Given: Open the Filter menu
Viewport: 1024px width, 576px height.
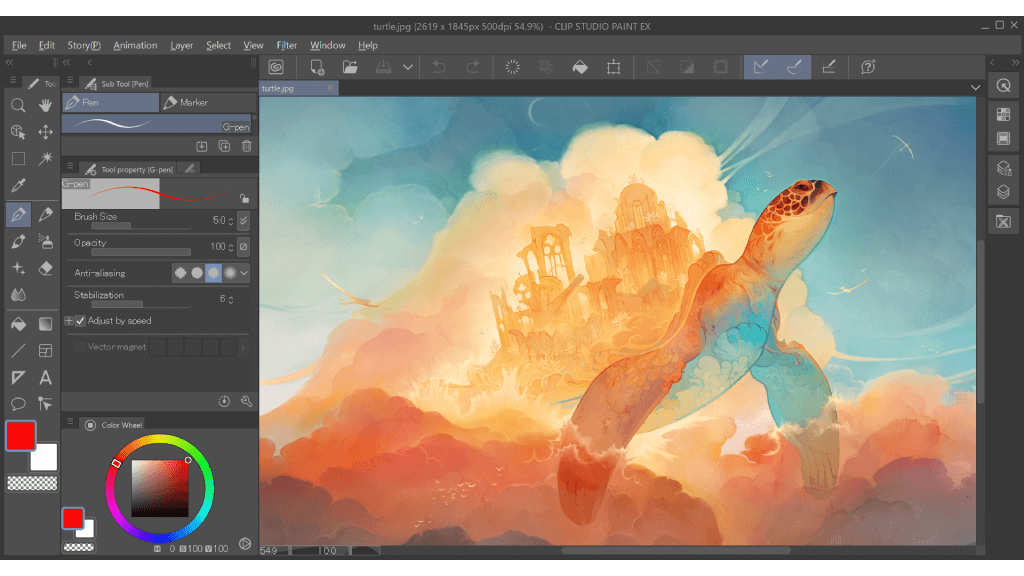Looking at the screenshot, I should click(x=286, y=45).
